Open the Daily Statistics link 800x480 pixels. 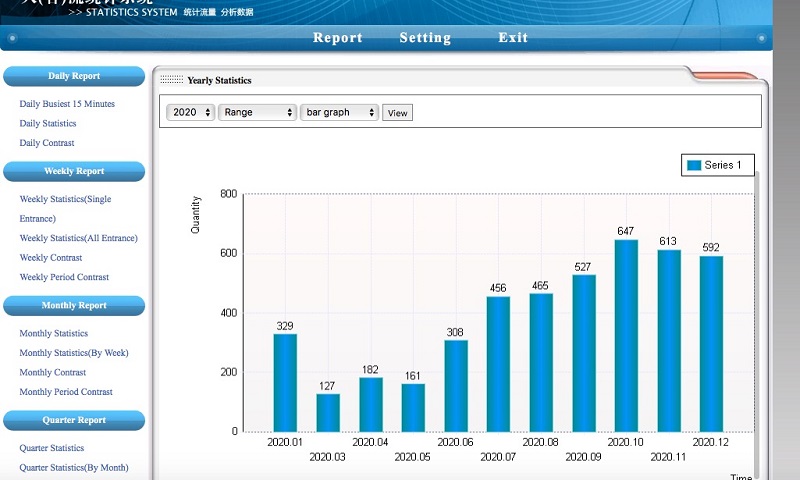click(47, 123)
